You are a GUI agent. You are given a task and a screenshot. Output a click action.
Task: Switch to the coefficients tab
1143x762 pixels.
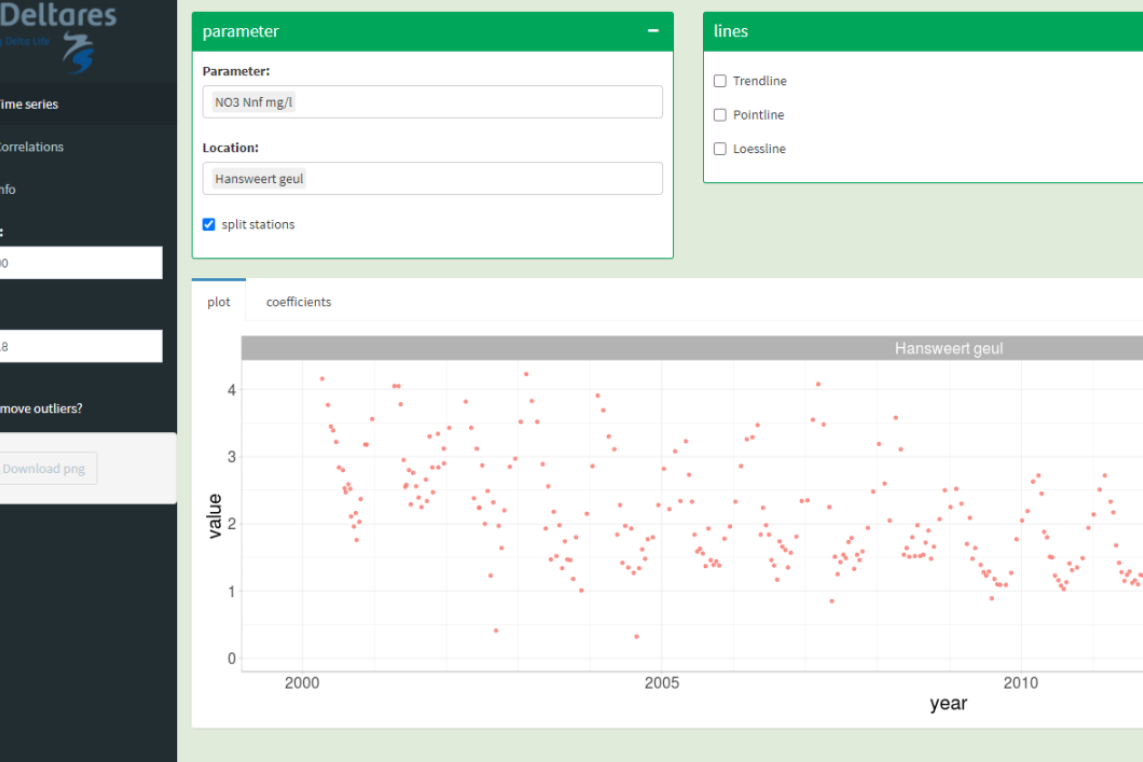click(x=298, y=302)
